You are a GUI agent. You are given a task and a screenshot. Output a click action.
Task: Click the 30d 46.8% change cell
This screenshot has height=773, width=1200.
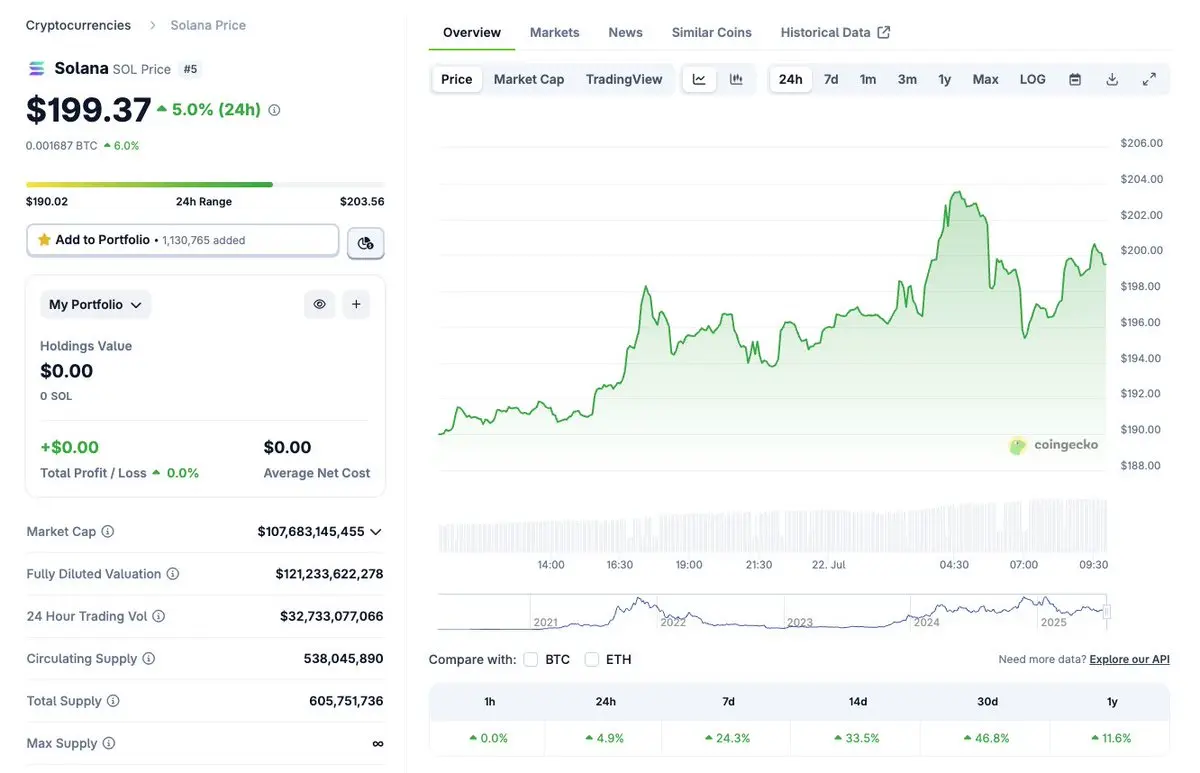tap(987, 738)
